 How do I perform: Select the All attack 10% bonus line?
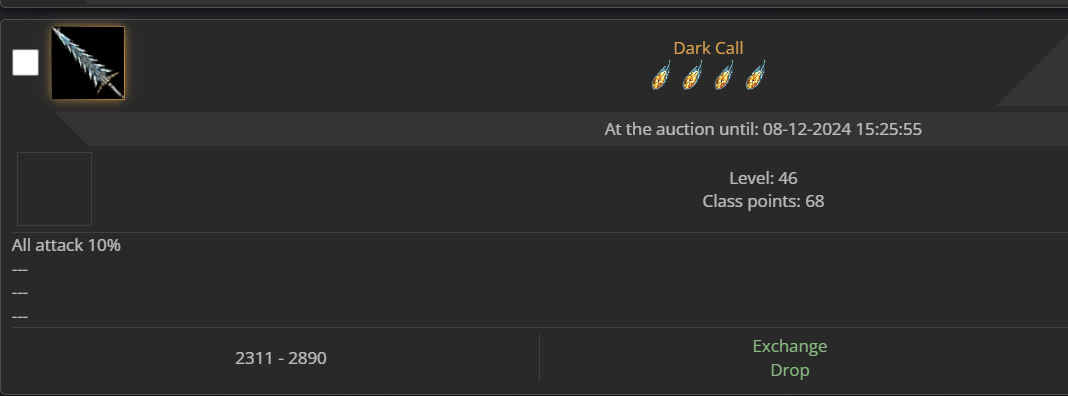66,245
